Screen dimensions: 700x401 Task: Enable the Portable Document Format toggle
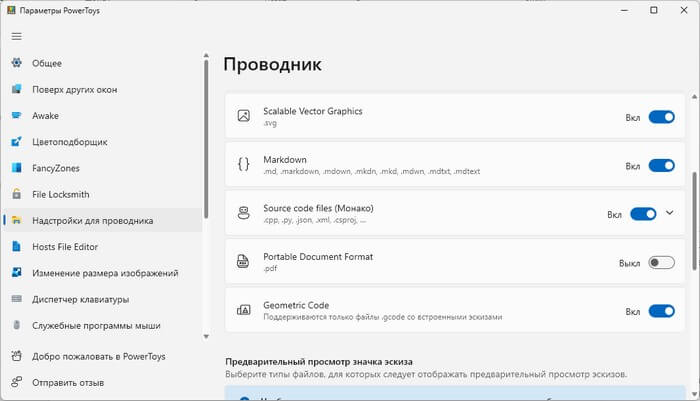[662, 263]
